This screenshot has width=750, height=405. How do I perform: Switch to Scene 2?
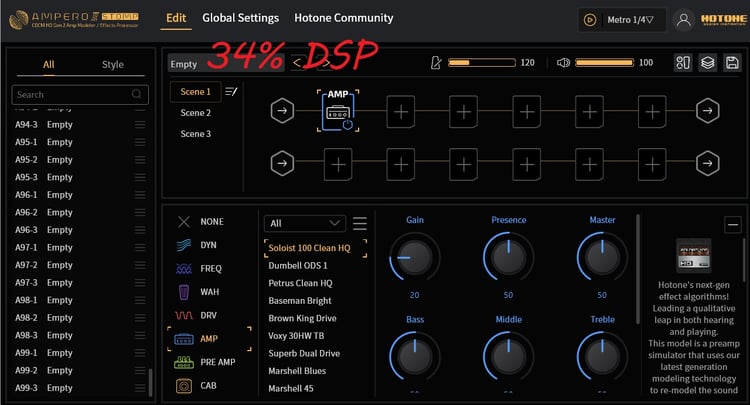click(x=196, y=113)
